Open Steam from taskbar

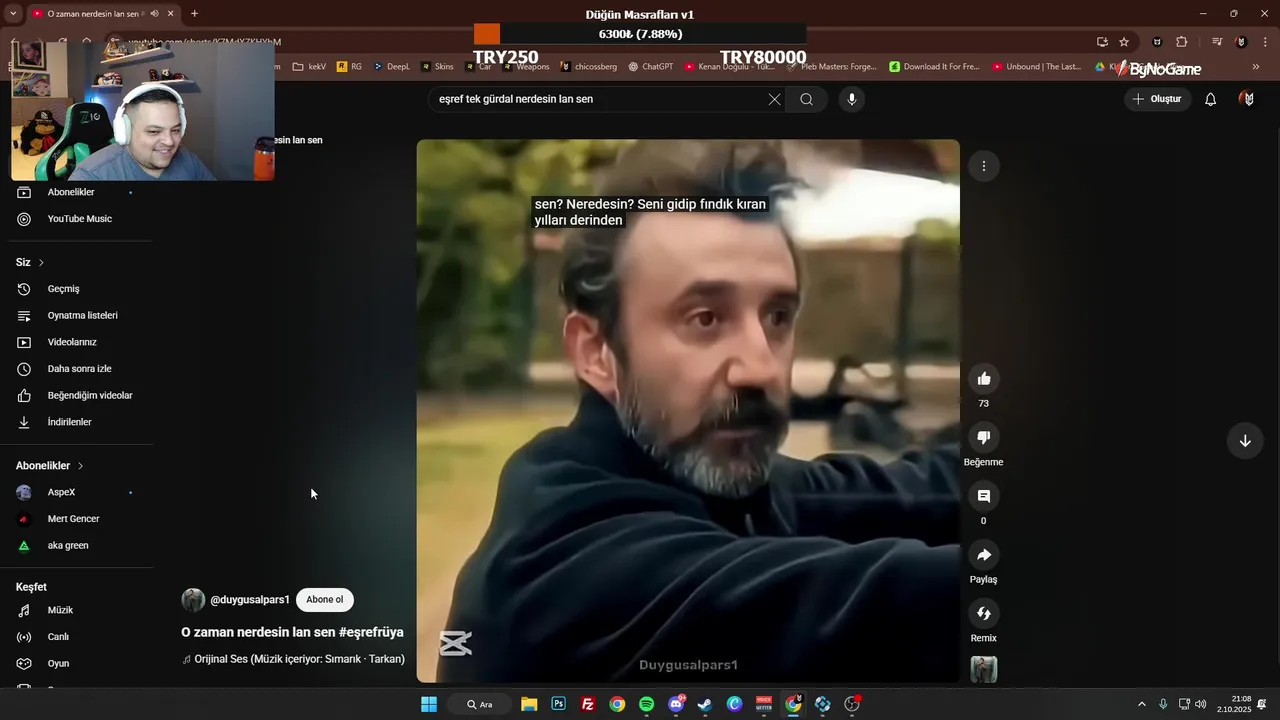coord(705,704)
